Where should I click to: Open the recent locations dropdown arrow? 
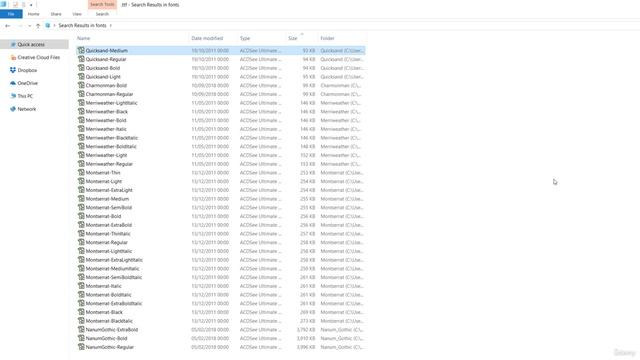pos(29,26)
